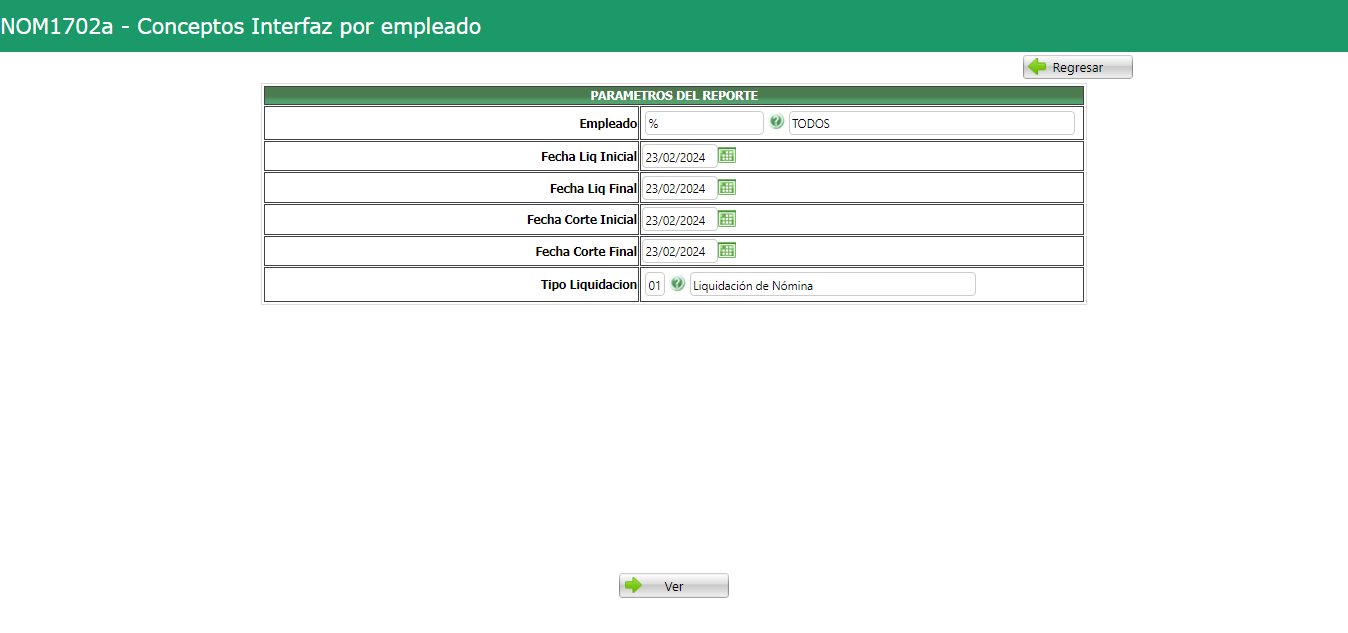Click the back arrow icon on Regresar button
This screenshot has width=1348, height=633.
[1037, 66]
